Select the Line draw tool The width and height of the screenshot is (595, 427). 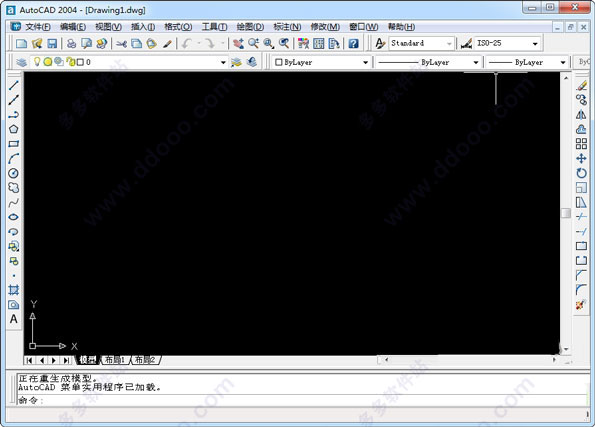point(14,85)
